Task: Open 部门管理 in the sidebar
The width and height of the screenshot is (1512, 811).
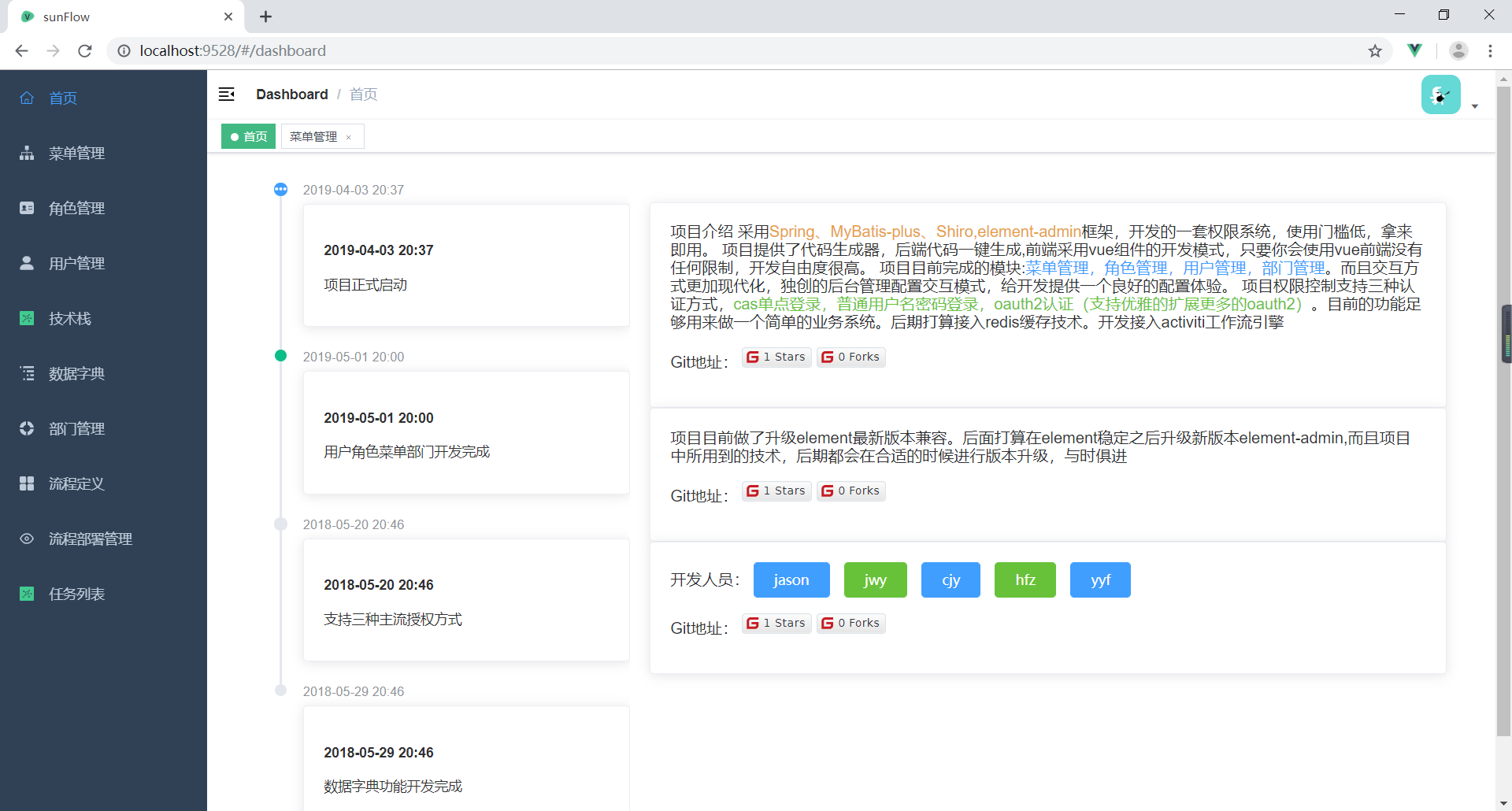Action: click(x=76, y=428)
